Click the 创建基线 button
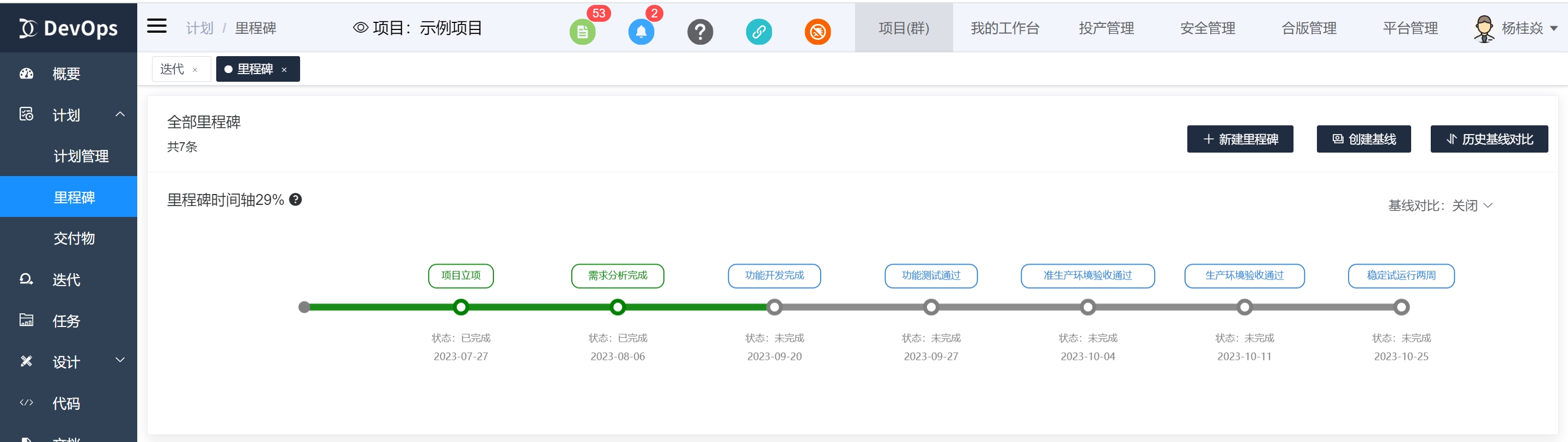The width and height of the screenshot is (1568, 442). 1363,140
